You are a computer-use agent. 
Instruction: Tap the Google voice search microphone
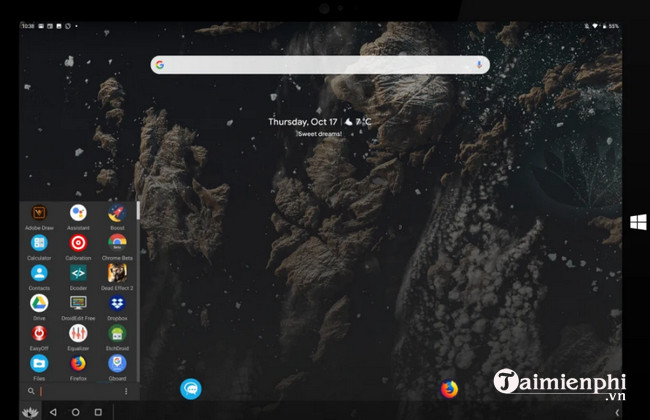(x=479, y=65)
